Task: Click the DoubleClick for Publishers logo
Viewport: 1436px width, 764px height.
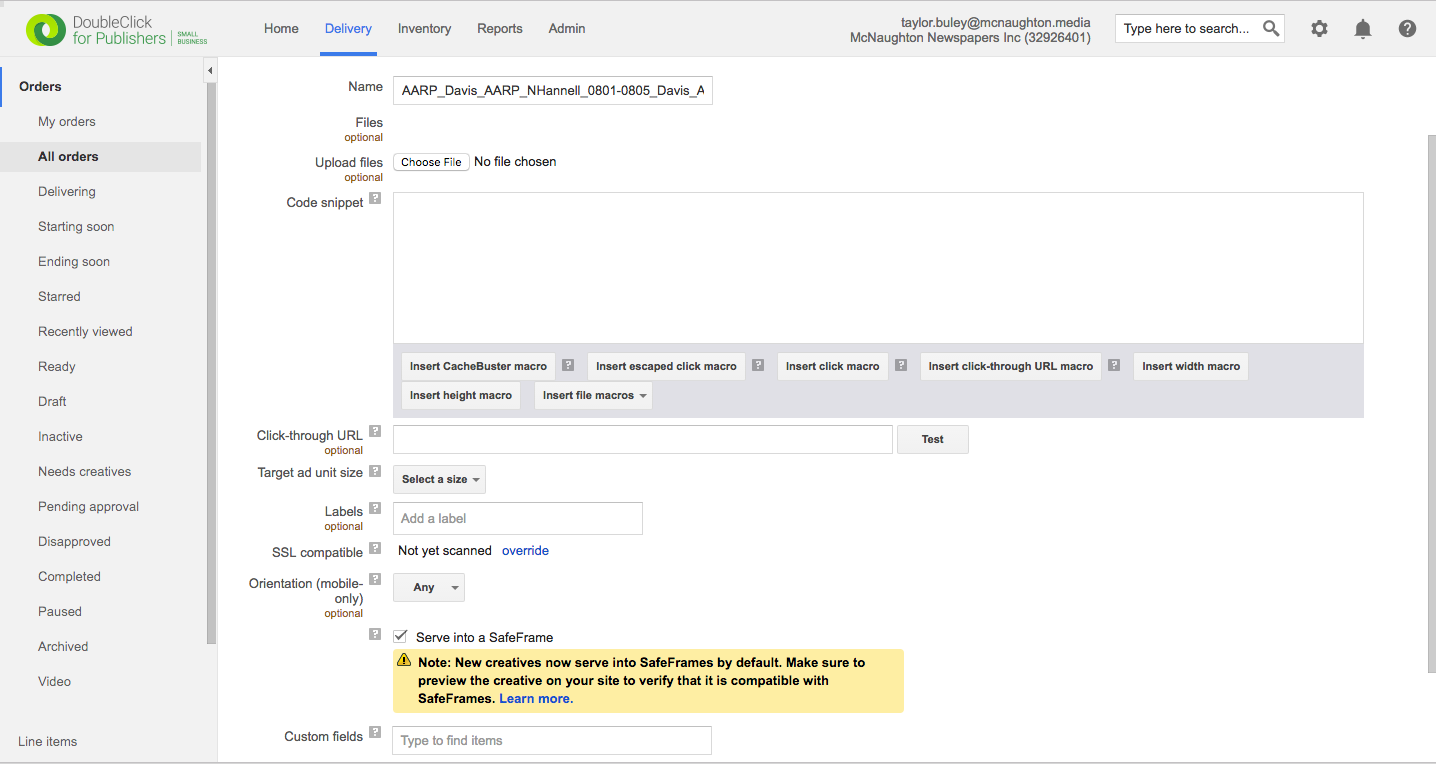Action: click(x=116, y=30)
